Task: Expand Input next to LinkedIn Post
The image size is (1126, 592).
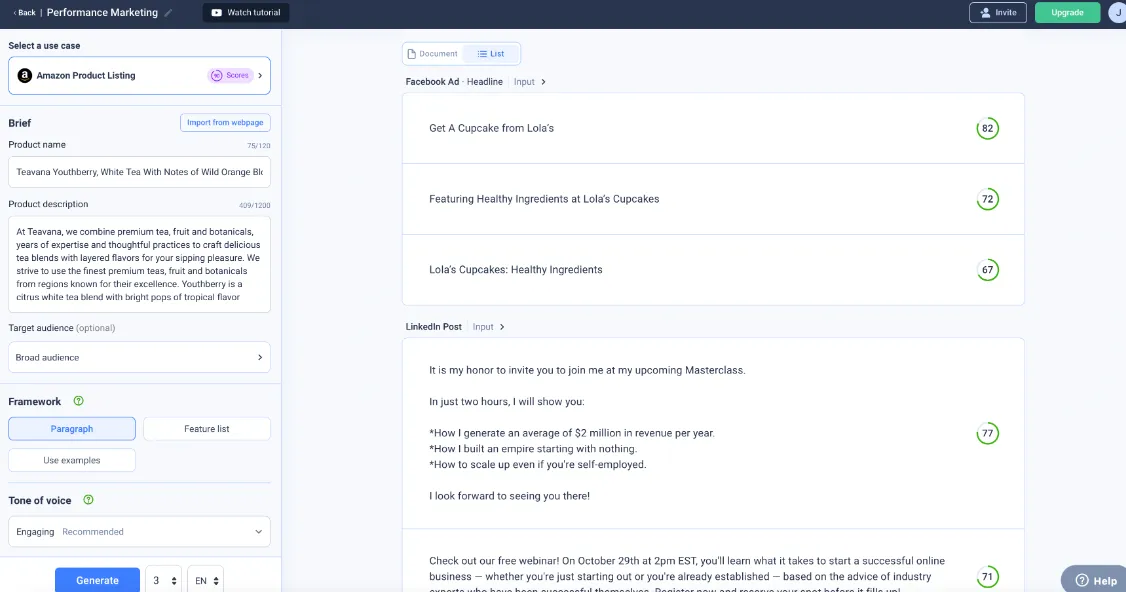Action: click(x=488, y=327)
